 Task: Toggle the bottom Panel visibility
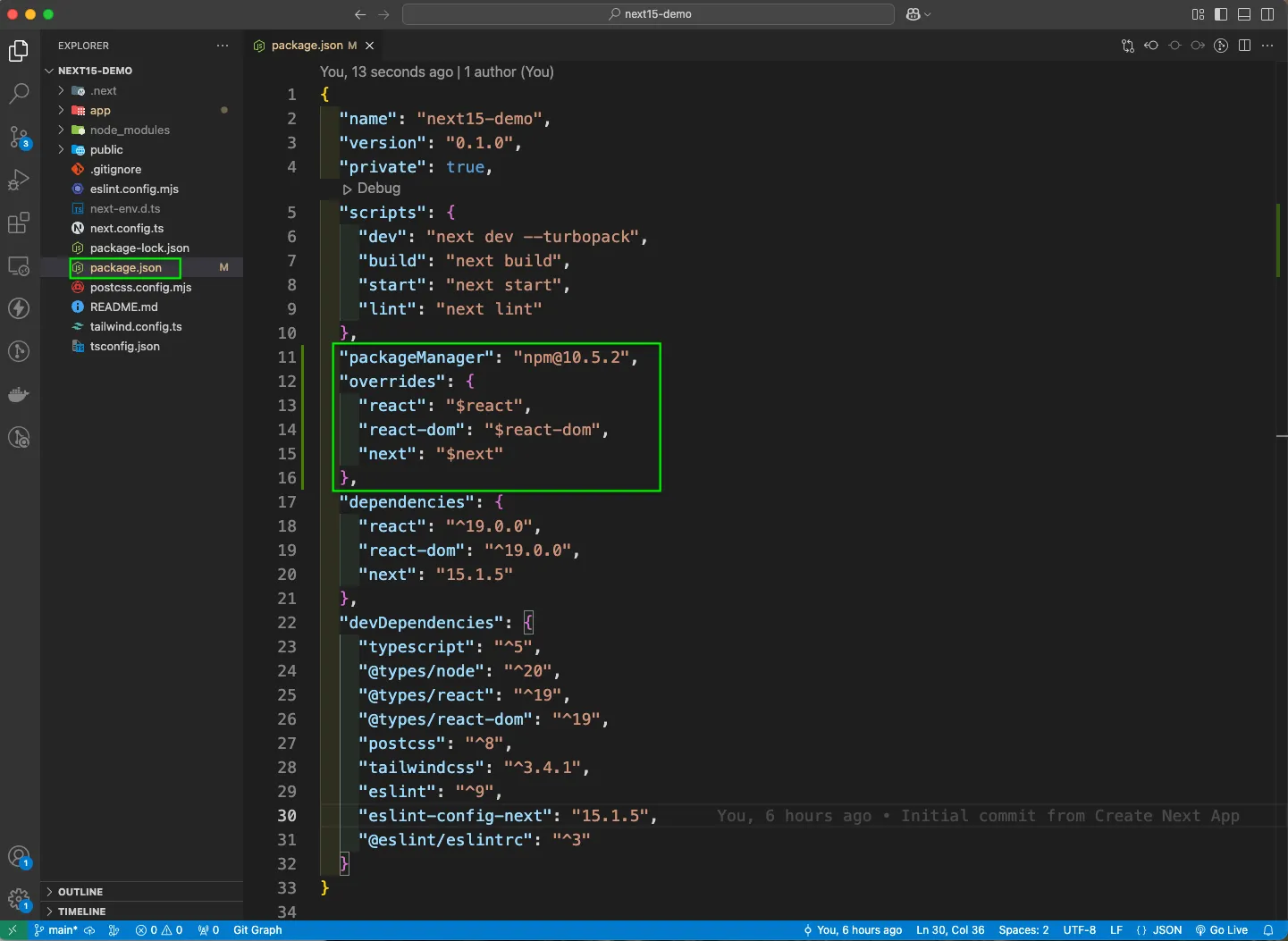click(x=1244, y=14)
